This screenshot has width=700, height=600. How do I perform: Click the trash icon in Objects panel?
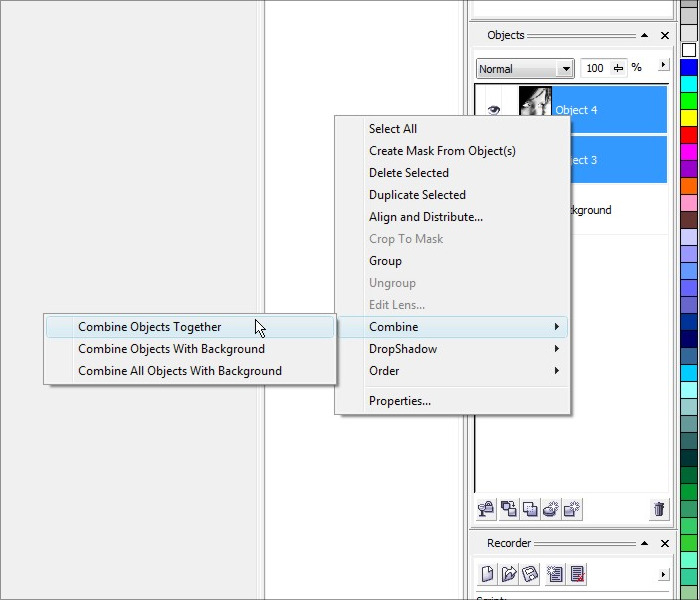click(x=659, y=509)
